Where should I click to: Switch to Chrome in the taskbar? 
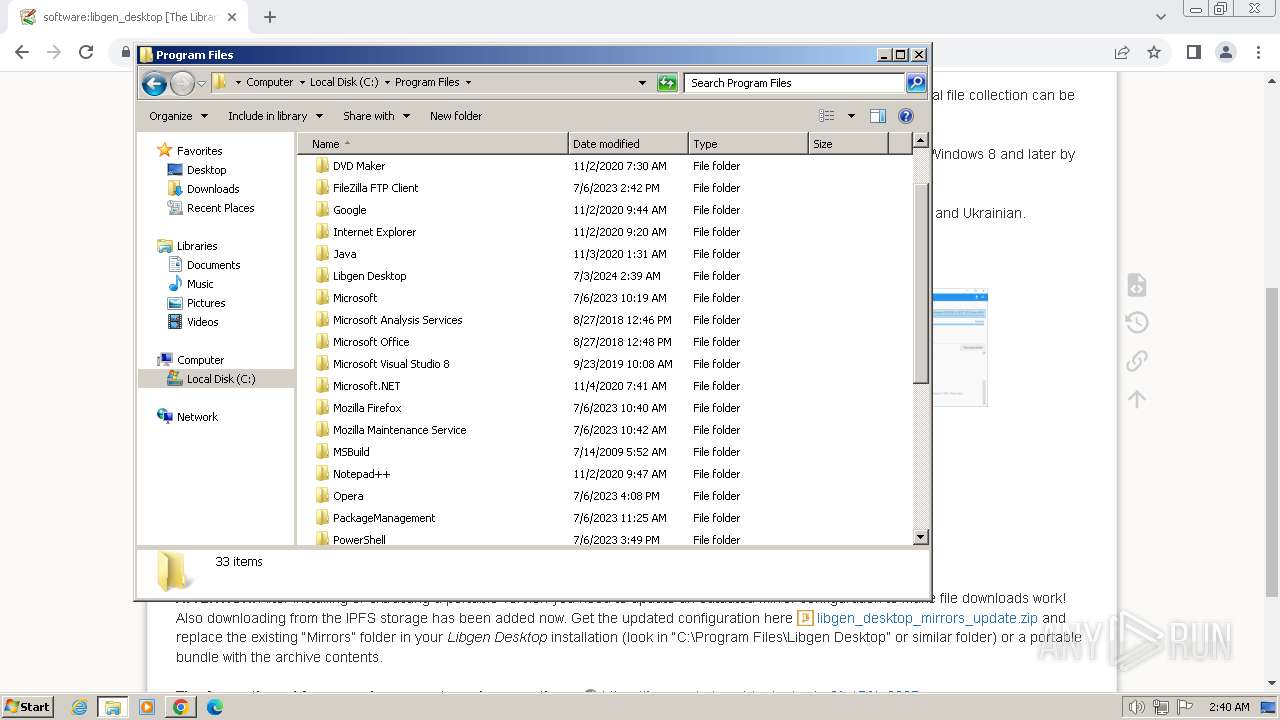(x=180, y=707)
